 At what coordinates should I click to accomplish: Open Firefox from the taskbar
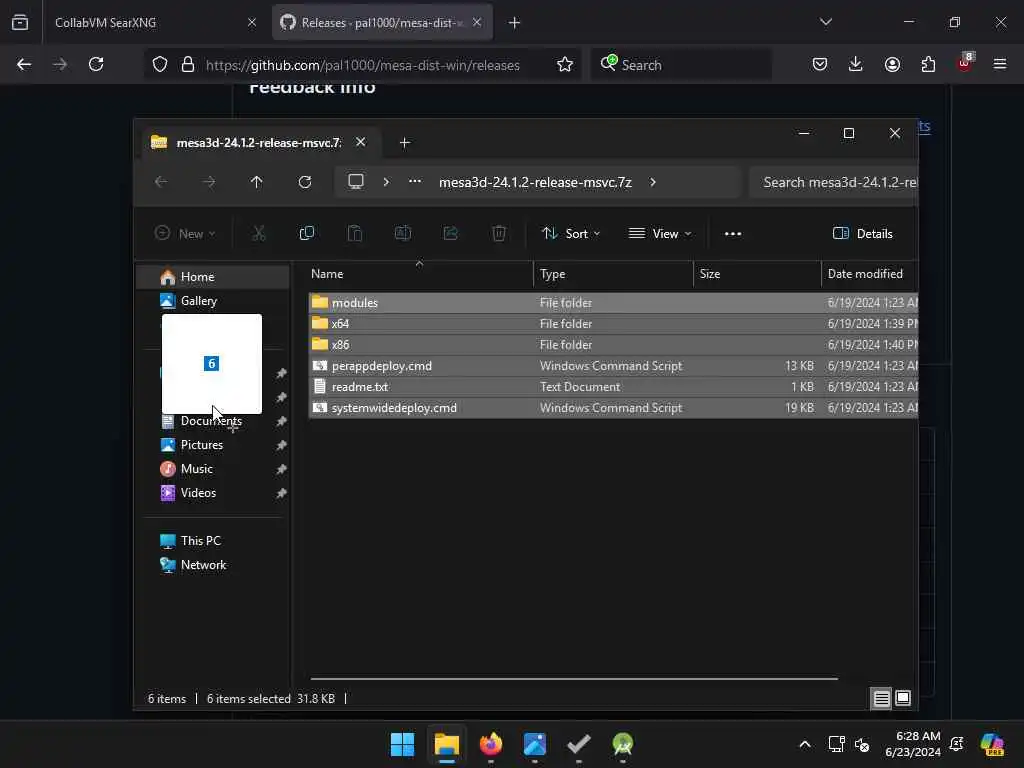491,744
